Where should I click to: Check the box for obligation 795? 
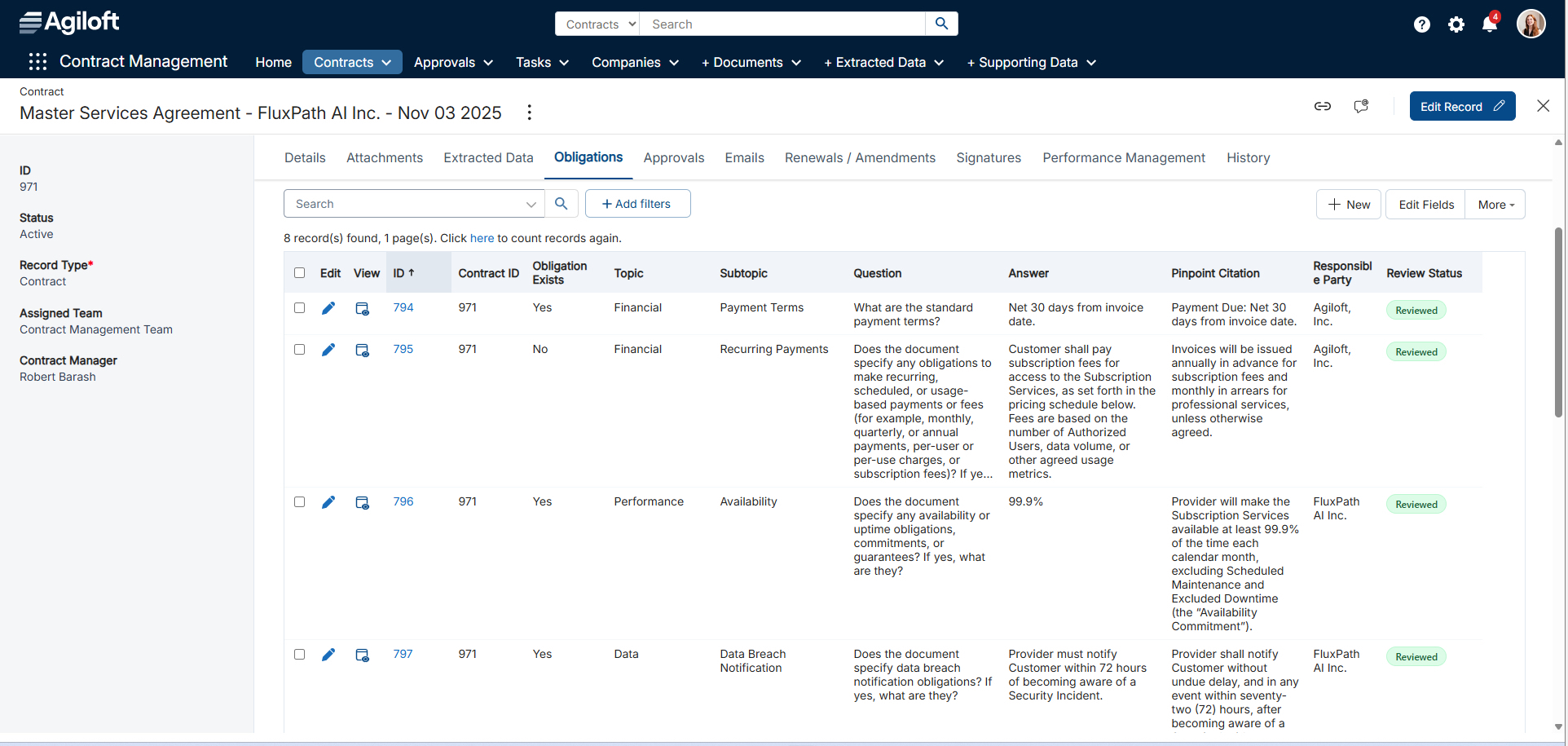tap(300, 350)
